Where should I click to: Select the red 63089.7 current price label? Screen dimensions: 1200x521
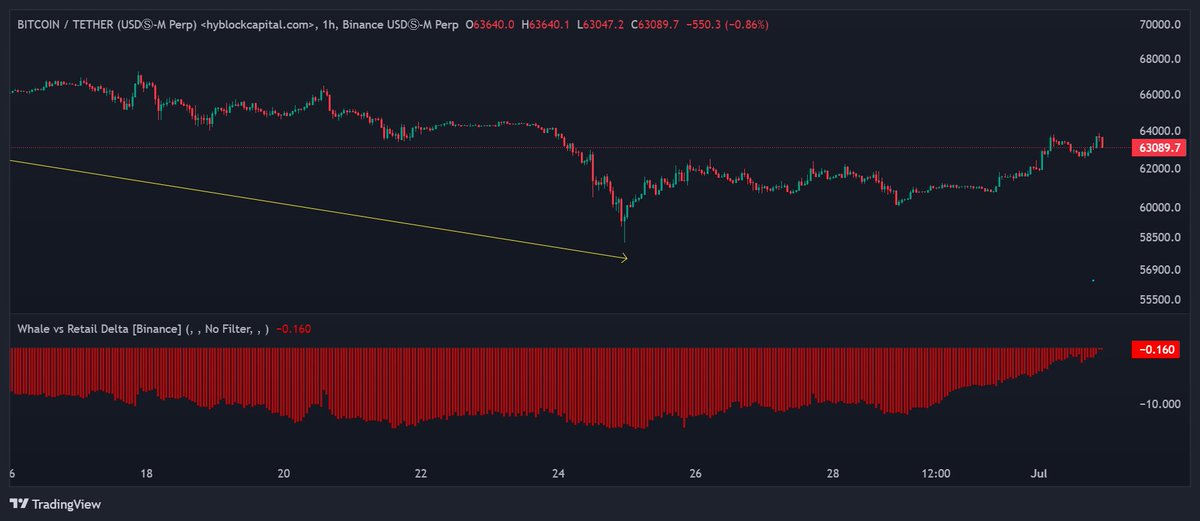[x=1158, y=148]
